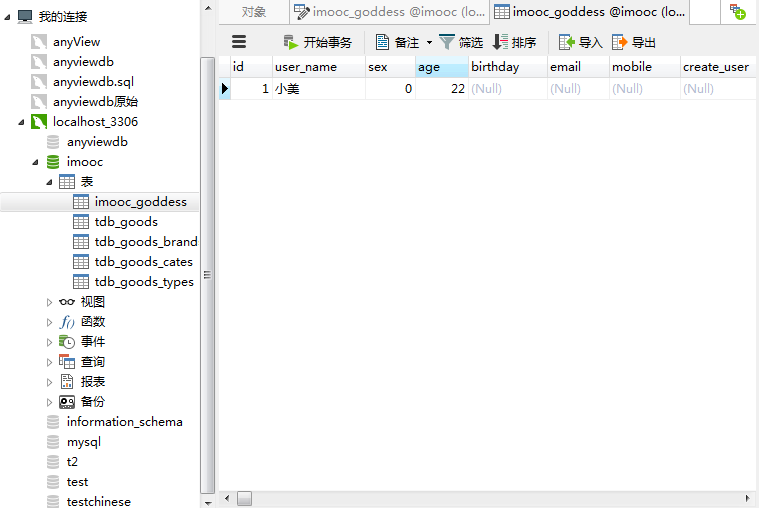The image size is (760, 508).
Task: Expand the 函数 functions node
Action: pos(49,322)
